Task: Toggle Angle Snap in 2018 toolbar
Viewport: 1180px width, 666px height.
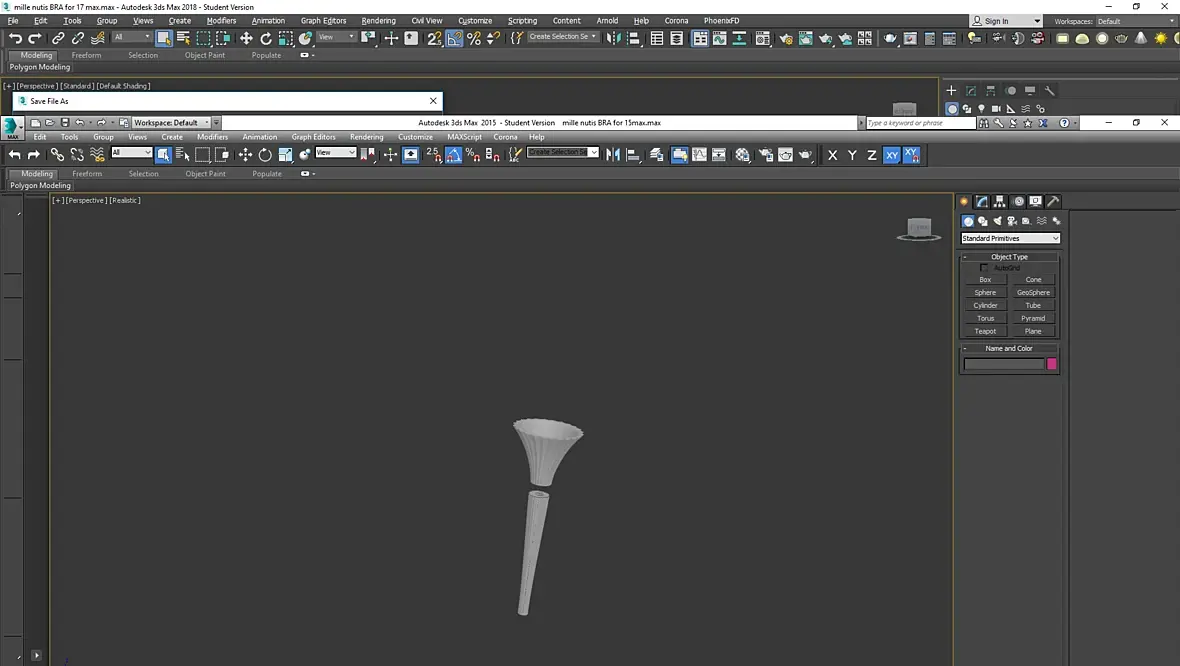Action: point(454,38)
